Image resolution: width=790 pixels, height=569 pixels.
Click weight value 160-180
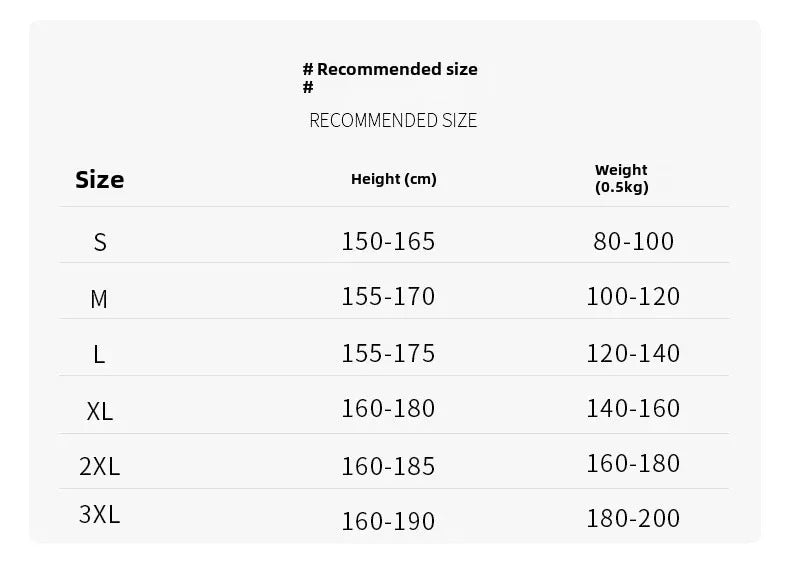click(633, 463)
